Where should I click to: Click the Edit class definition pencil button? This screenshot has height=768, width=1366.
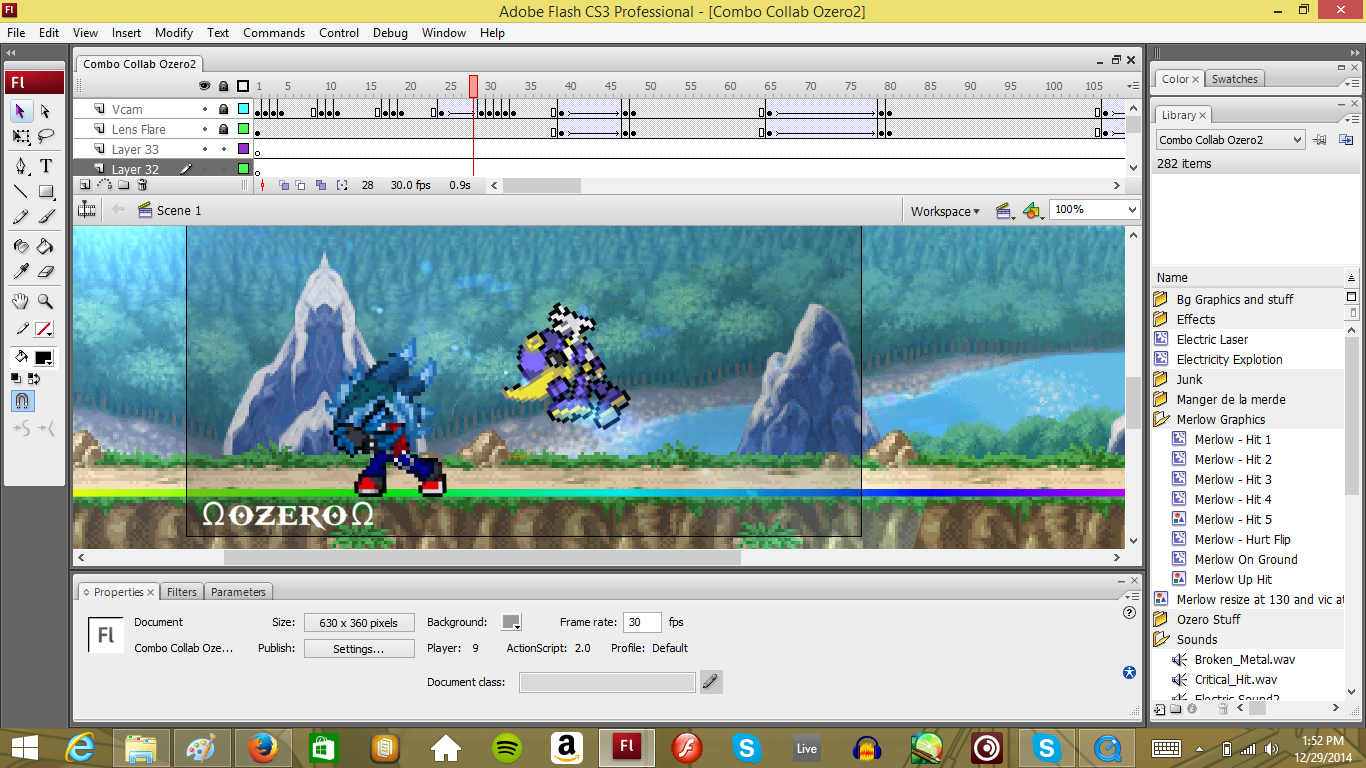710,682
